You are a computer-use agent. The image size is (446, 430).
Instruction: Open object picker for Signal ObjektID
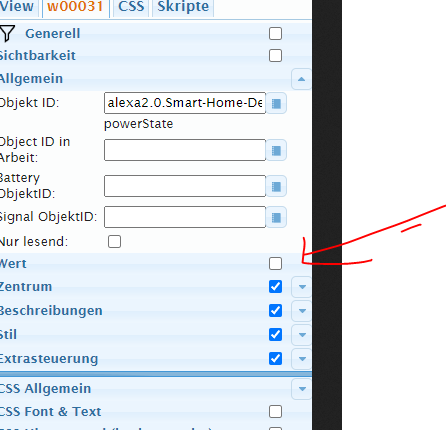[x=276, y=217]
